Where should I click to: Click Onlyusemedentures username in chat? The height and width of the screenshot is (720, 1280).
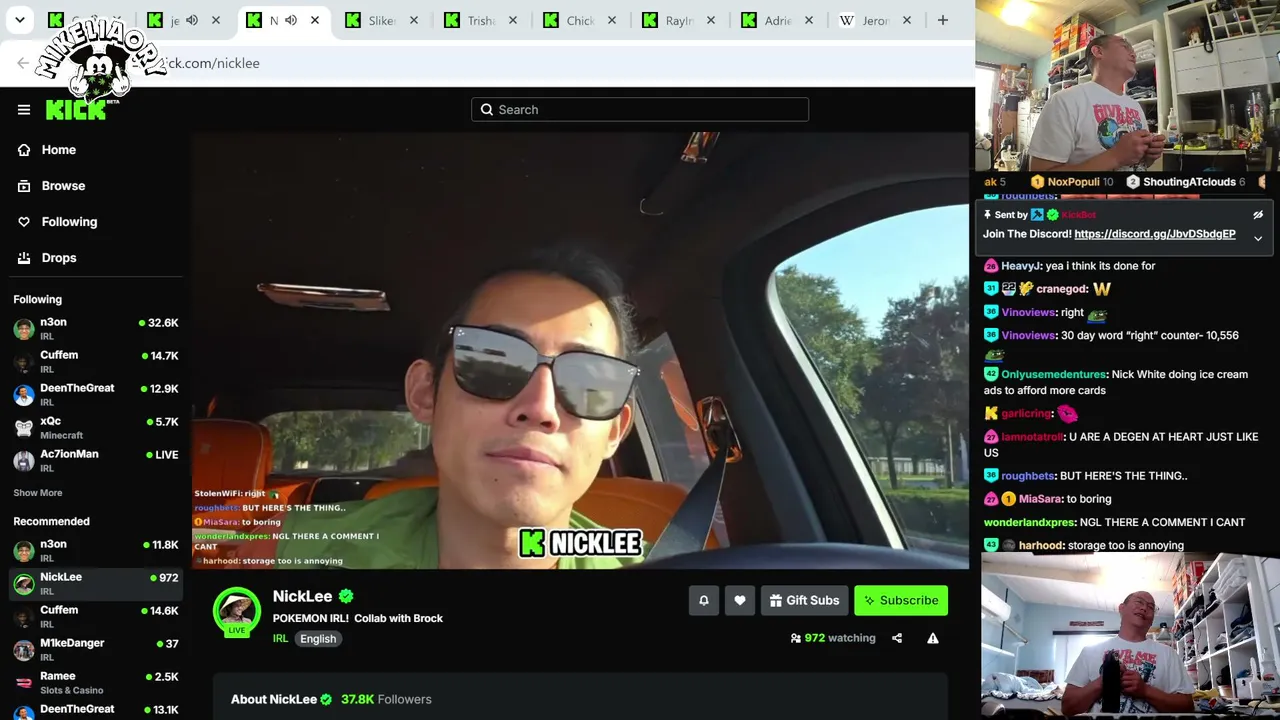[x=1054, y=374]
